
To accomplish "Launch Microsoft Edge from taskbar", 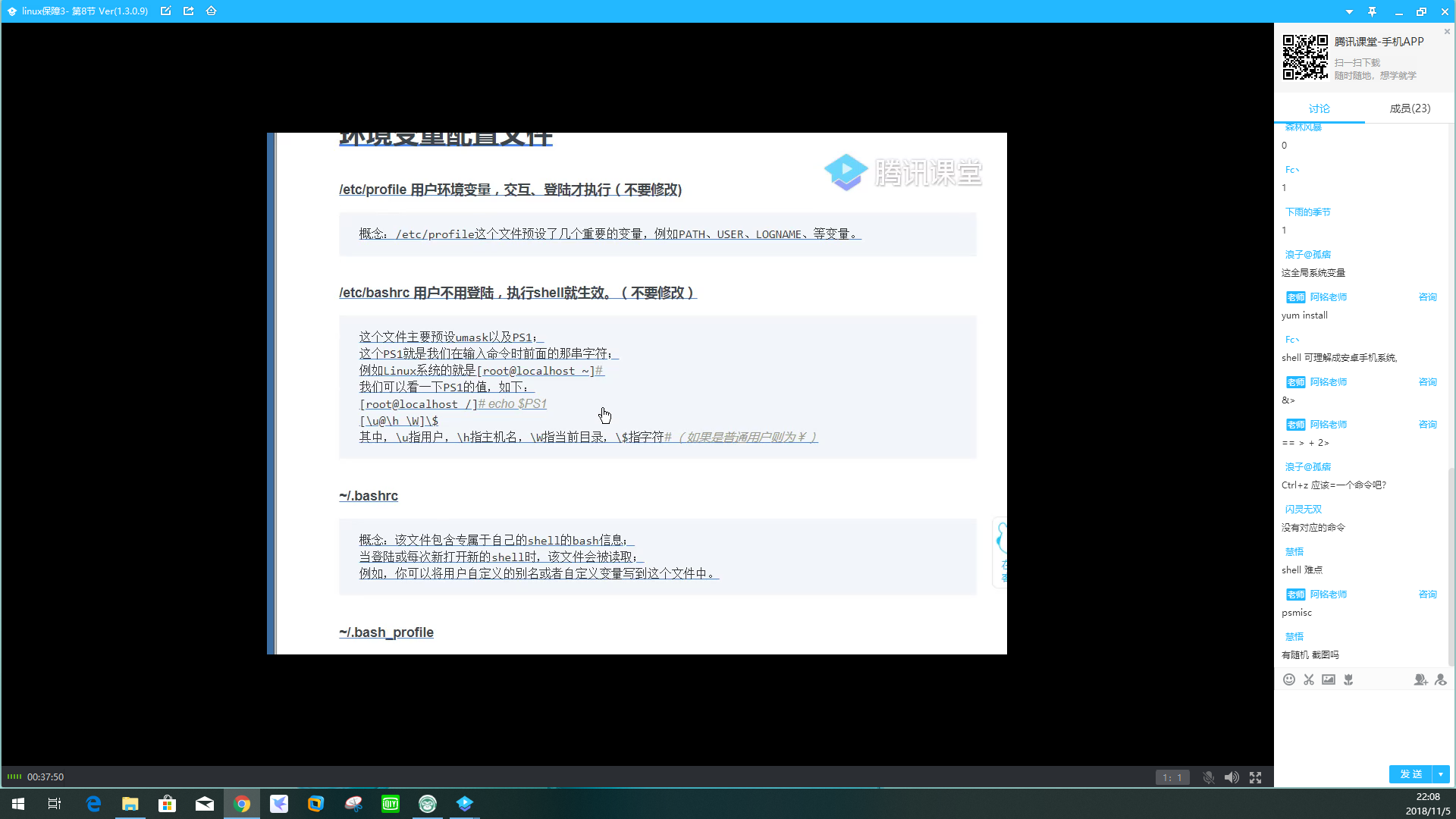I will coord(93,804).
